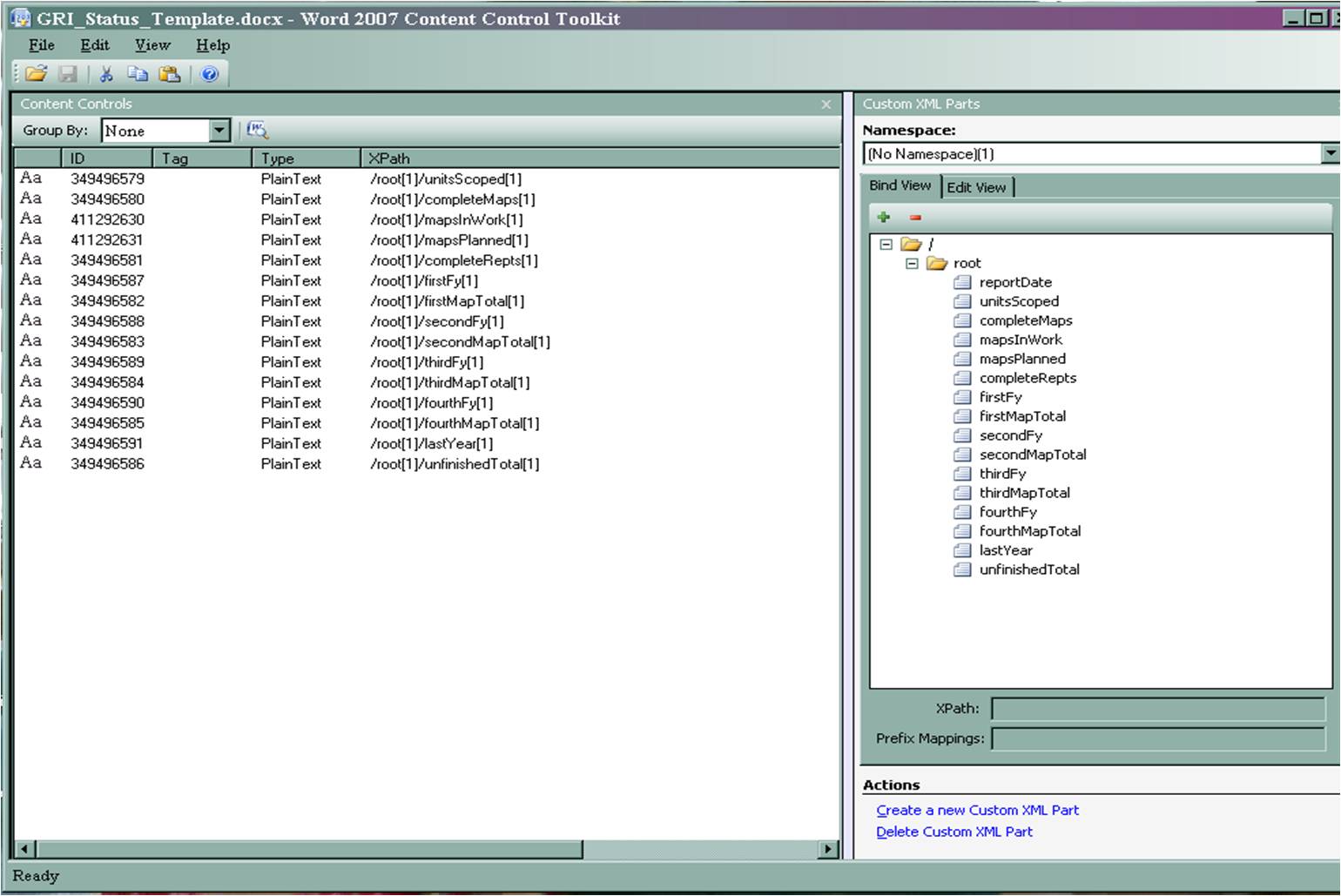Select the lastYear tree node

(x=1006, y=550)
